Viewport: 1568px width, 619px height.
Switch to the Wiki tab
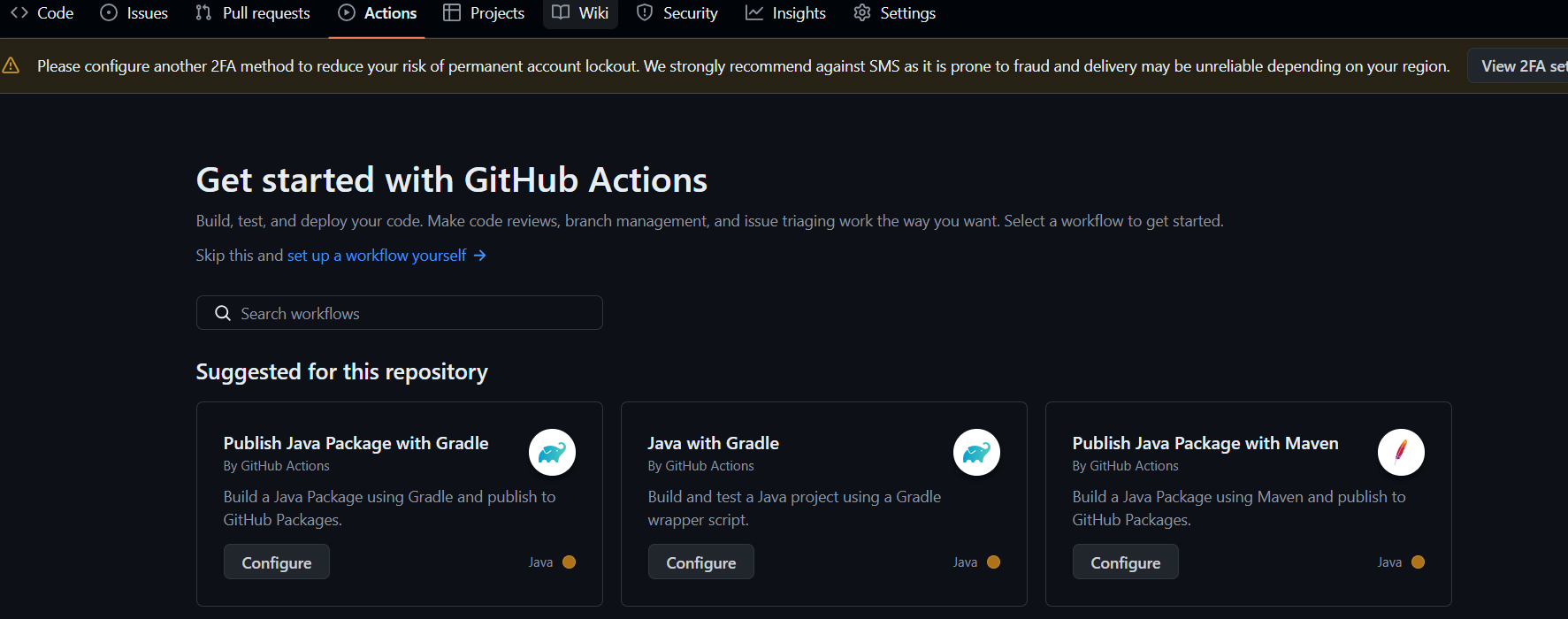[x=580, y=13]
